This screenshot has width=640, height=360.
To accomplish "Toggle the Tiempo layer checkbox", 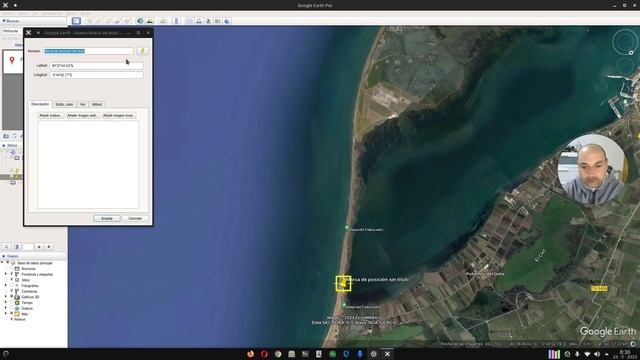I will coord(11,302).
